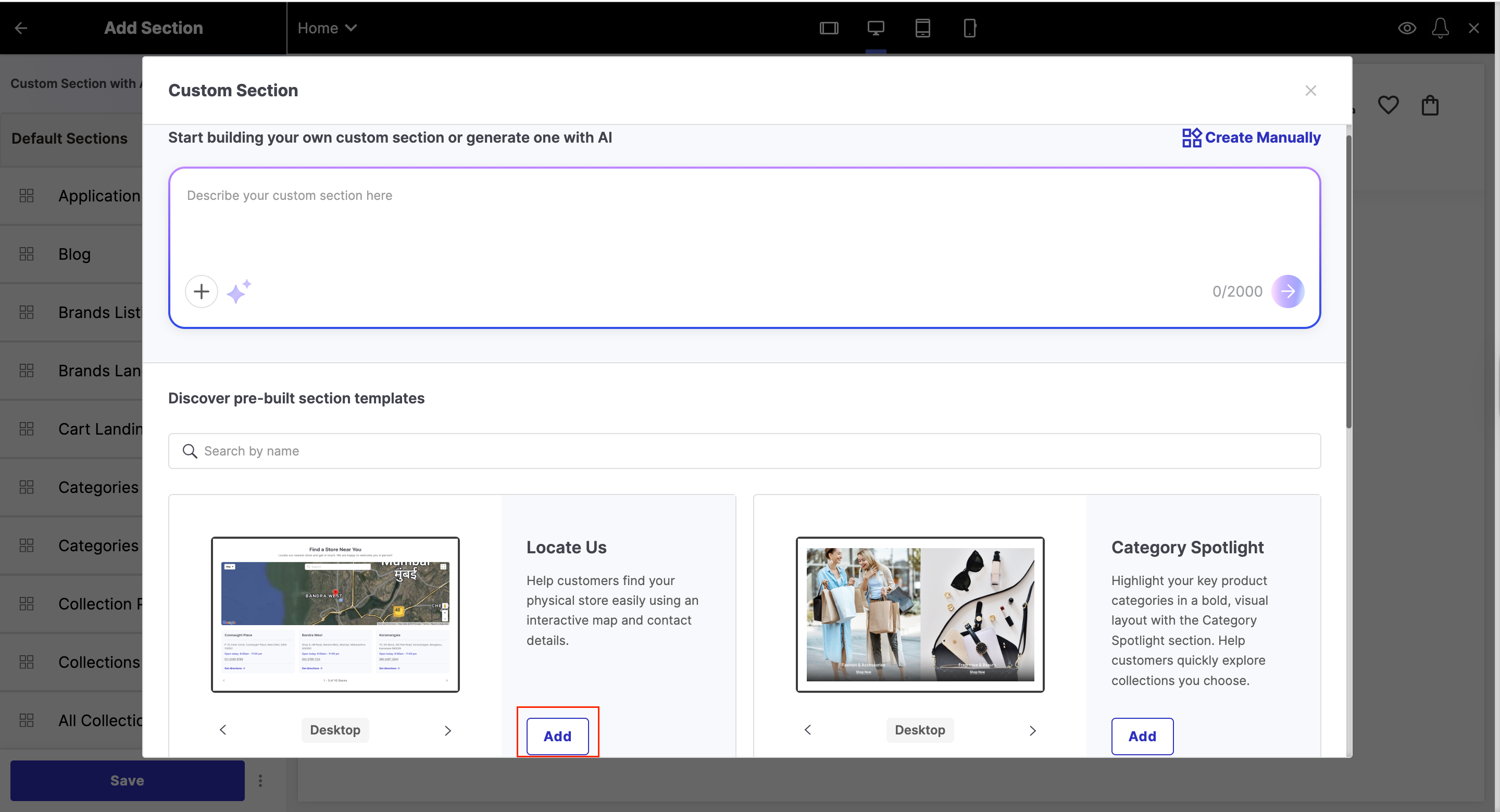Click the AI sparkle icon
This screenshot has width=1500, height=812.
pos(239,291)
